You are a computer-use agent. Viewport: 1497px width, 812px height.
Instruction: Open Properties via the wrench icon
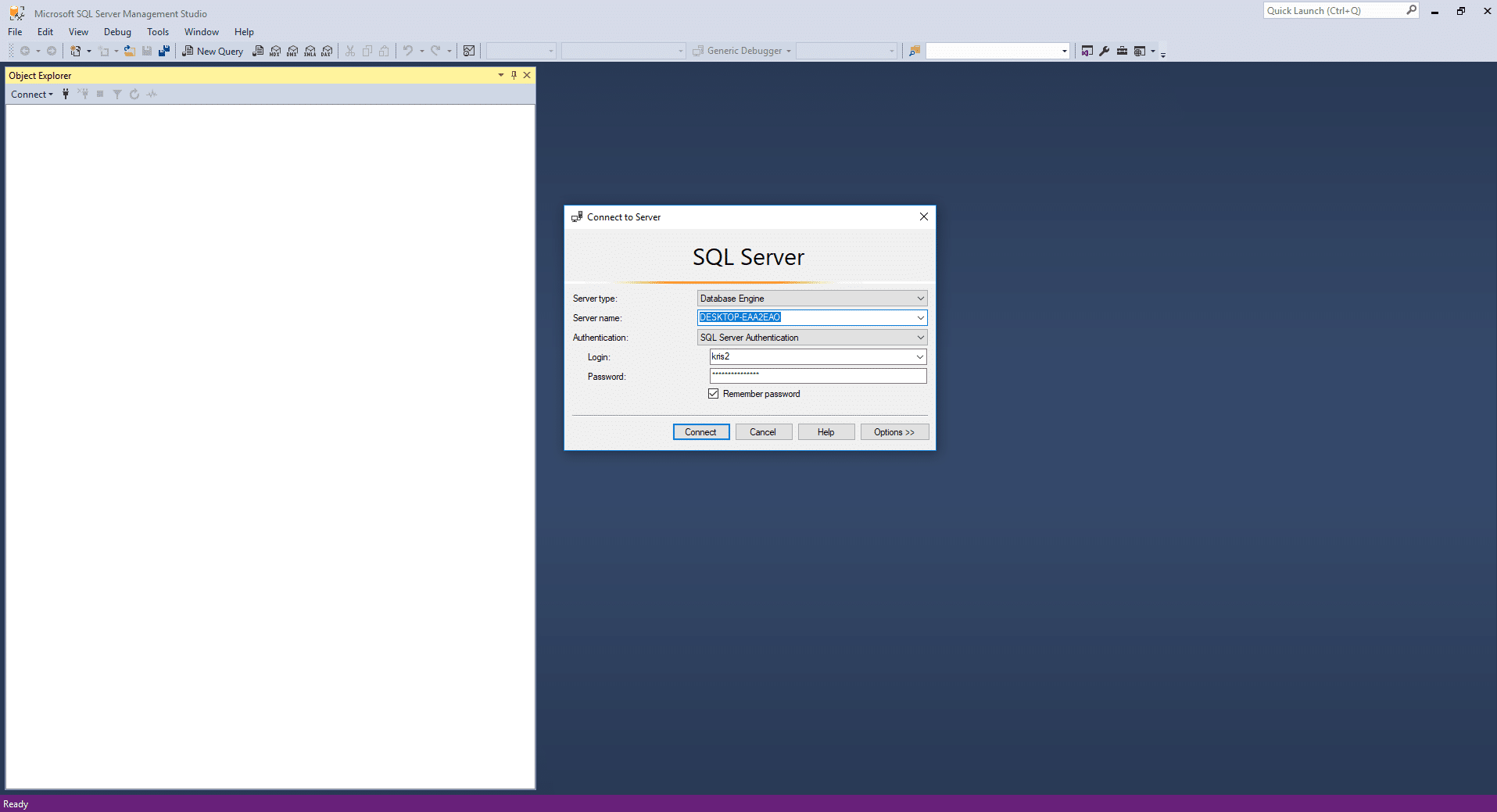[1105, 51]
